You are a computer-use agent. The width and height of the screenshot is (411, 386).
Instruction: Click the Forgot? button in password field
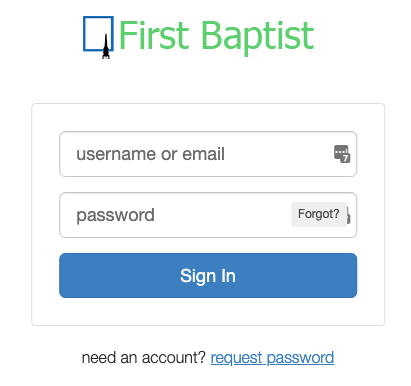click(x=319, y=214)
